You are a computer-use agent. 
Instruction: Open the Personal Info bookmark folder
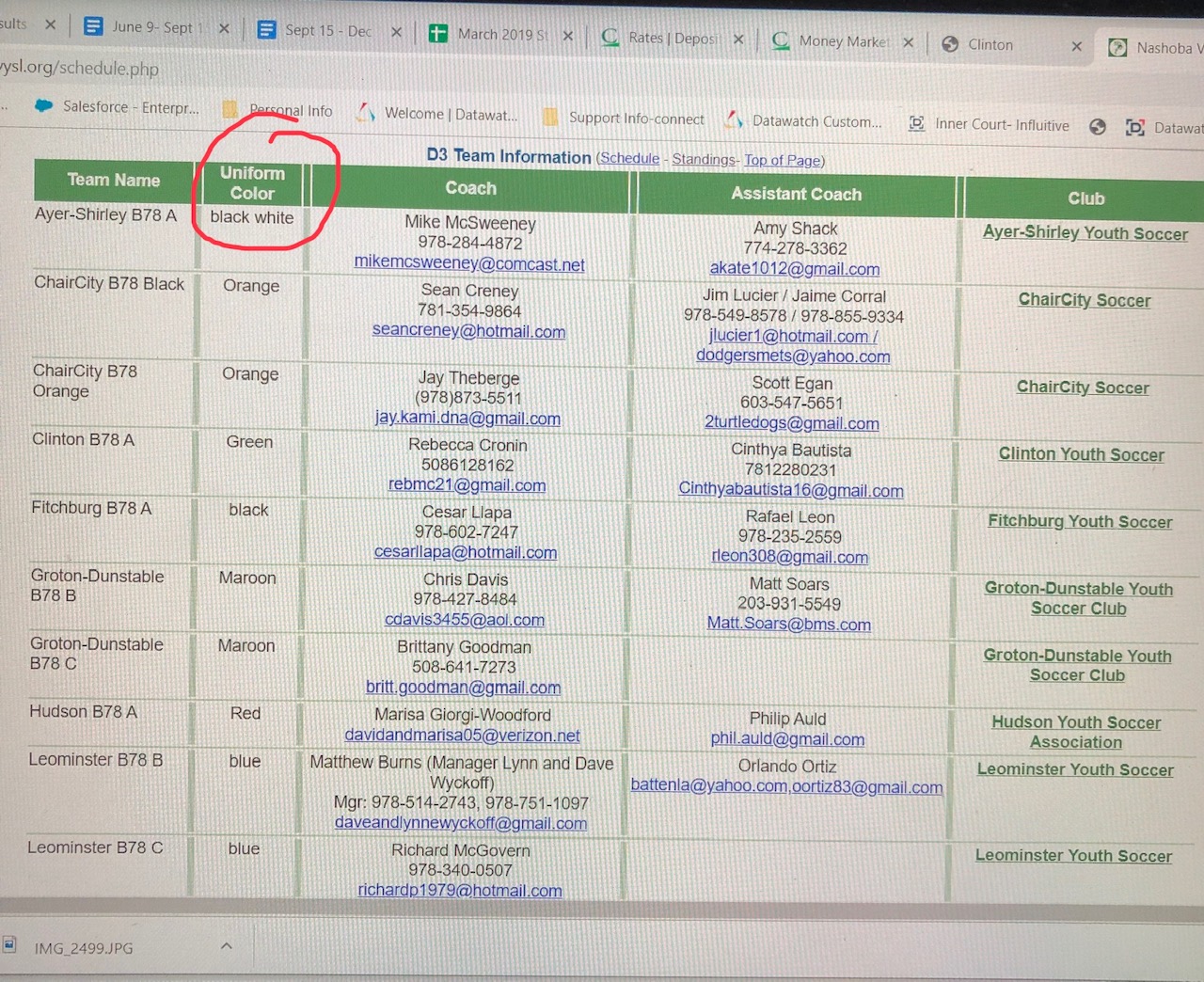[x=278, y=110]
